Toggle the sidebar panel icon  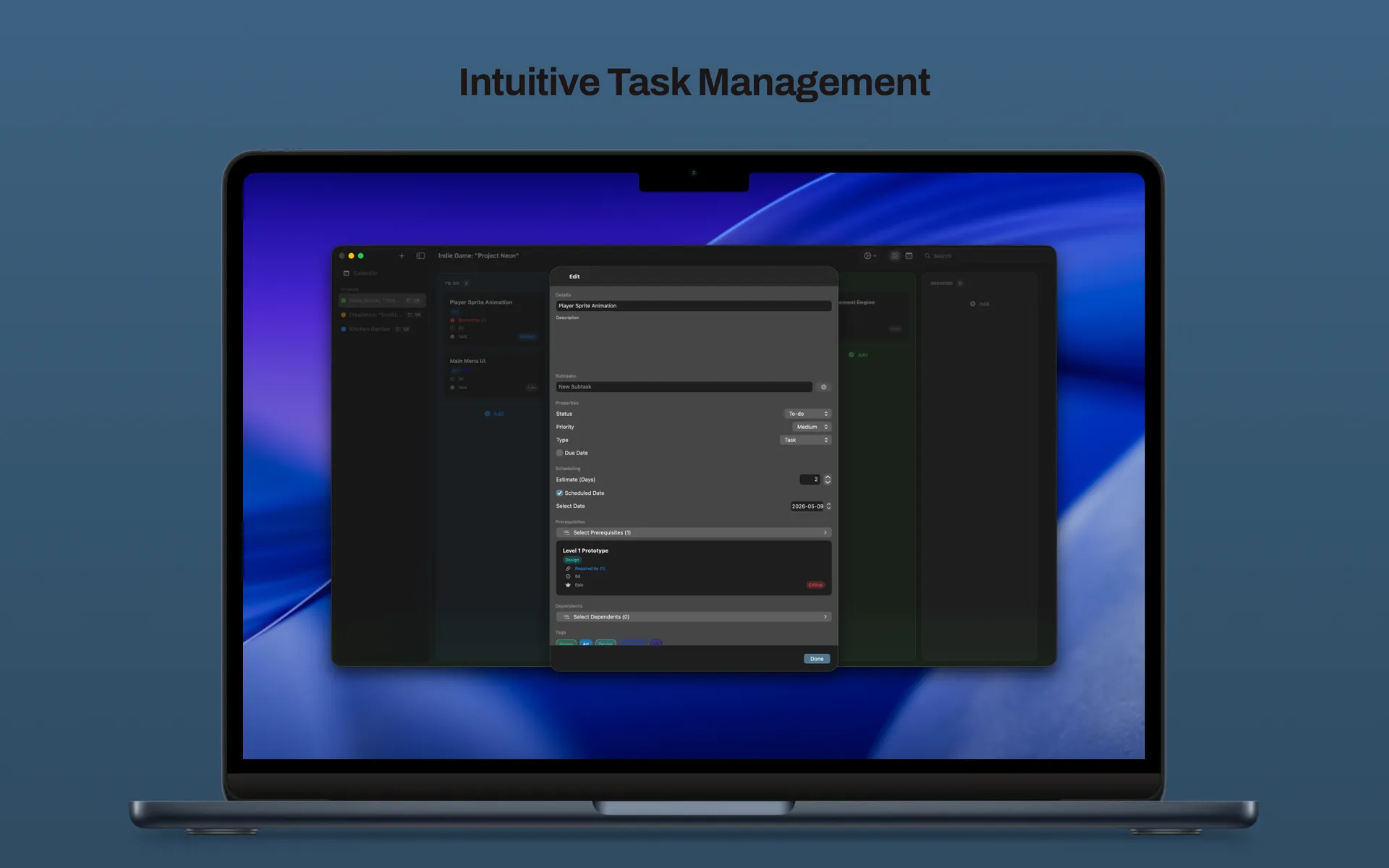[x=420, y=256]
